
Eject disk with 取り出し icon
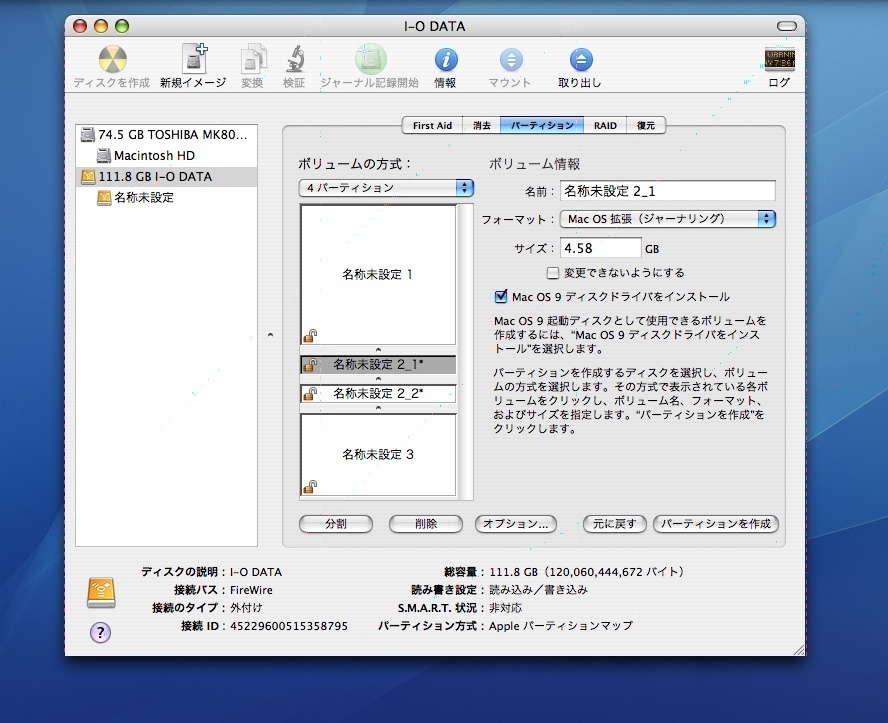[x=580, y=59]
